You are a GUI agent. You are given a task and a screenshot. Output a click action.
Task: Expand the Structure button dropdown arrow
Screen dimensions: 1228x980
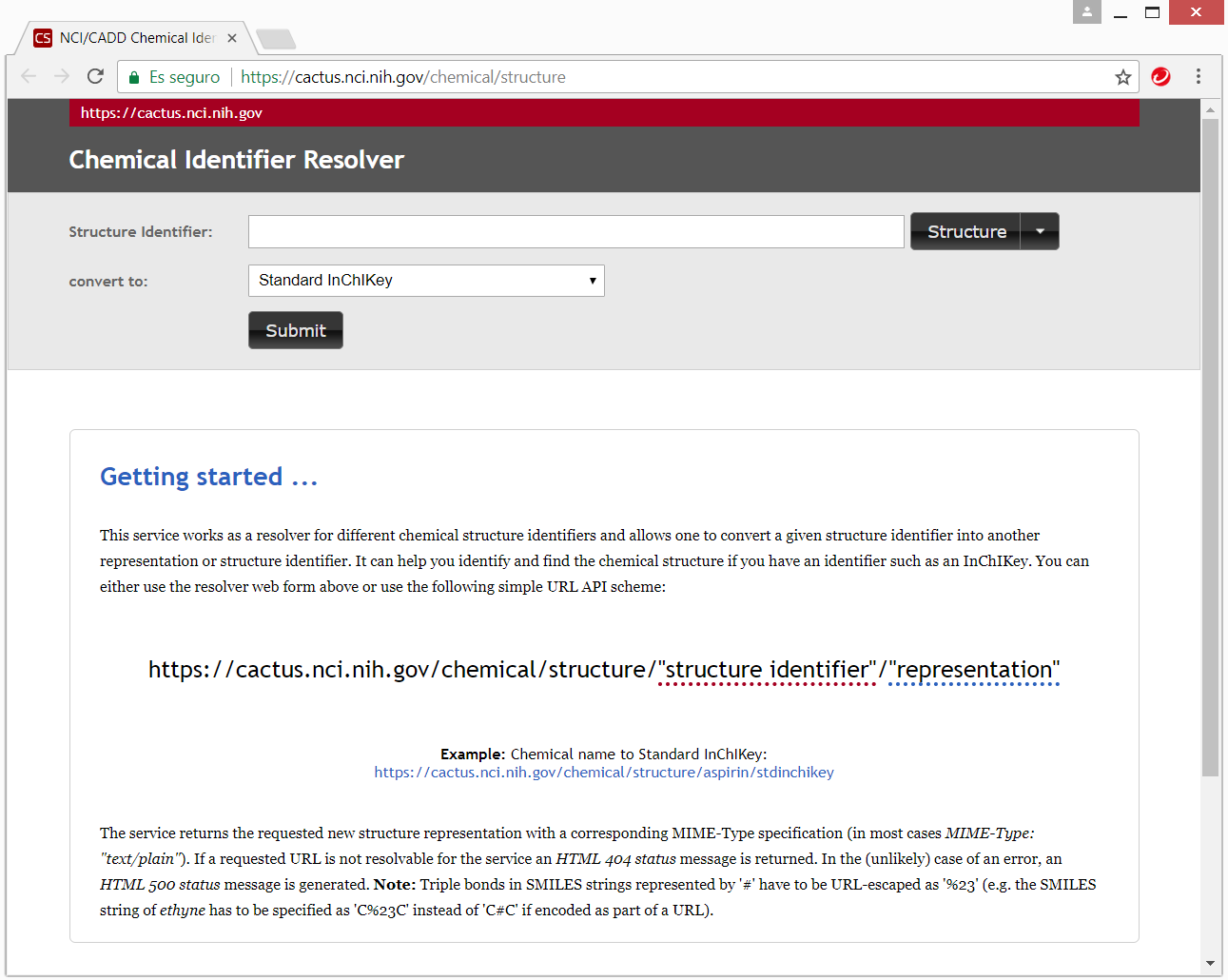point(1040,231)
